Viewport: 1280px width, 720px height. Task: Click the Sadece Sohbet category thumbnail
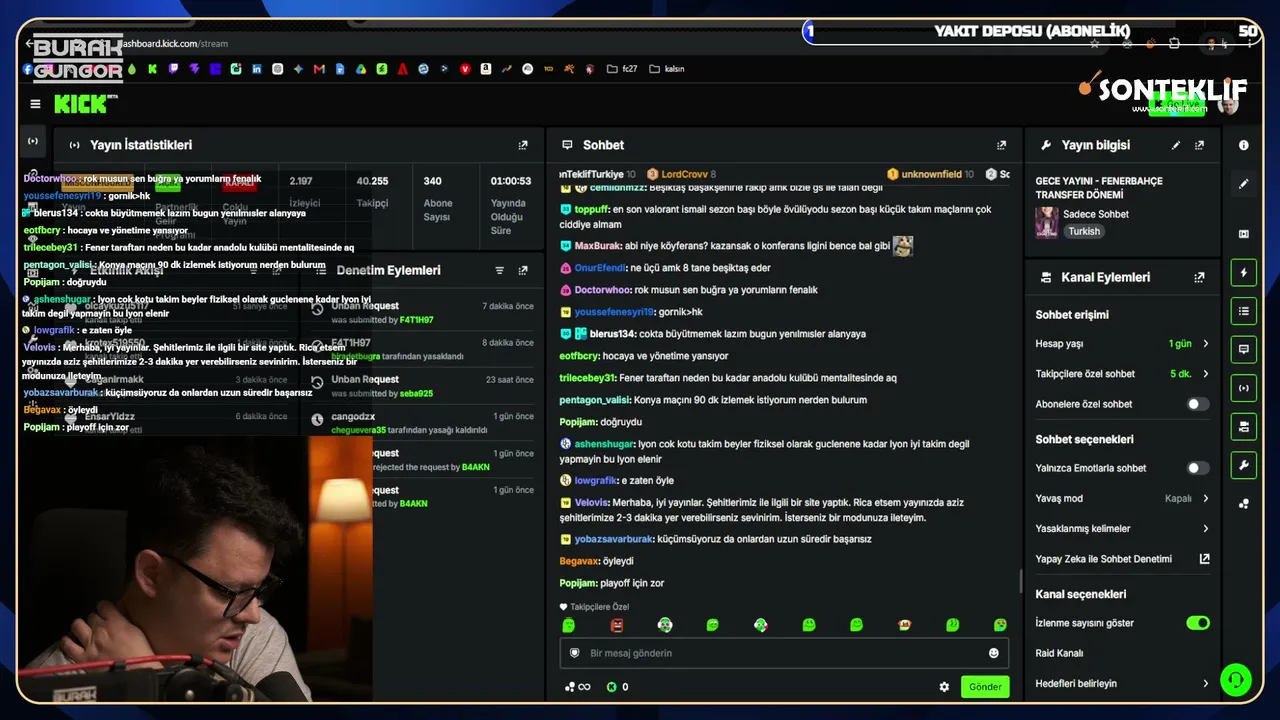point(1047,222)
